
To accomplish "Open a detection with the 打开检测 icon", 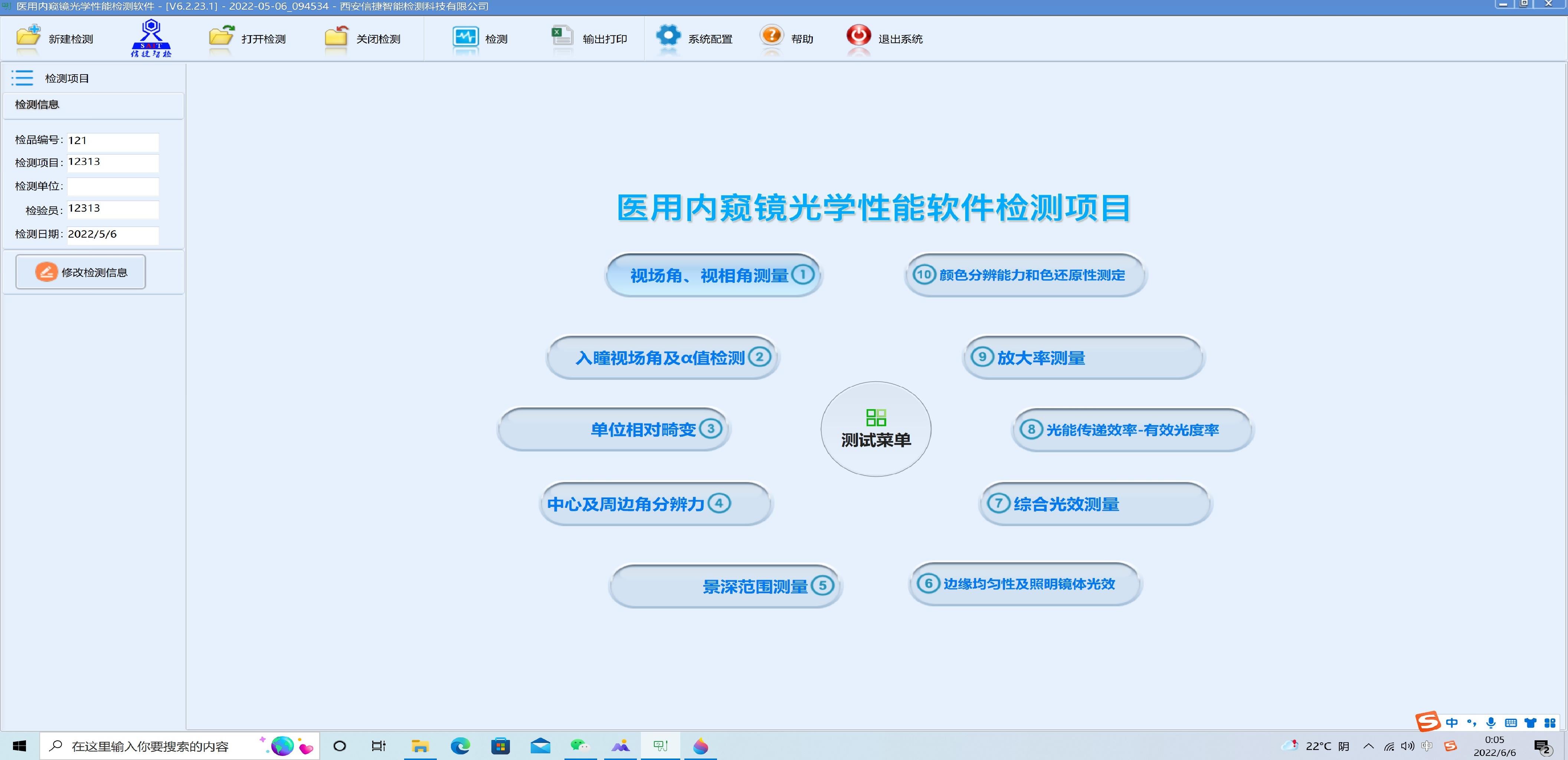I will point(220,36).
